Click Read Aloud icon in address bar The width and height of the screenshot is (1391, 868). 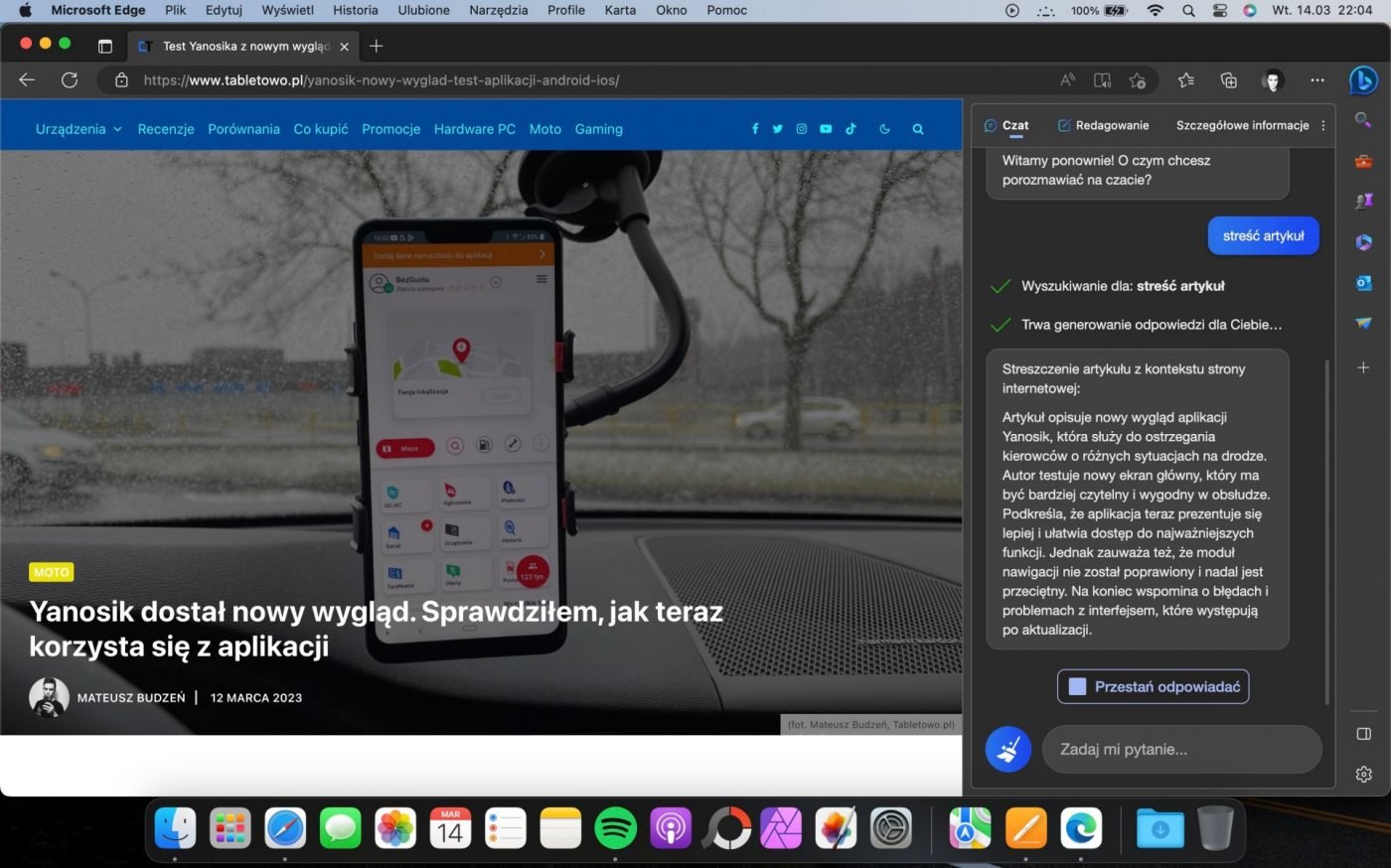[1067, 80]
